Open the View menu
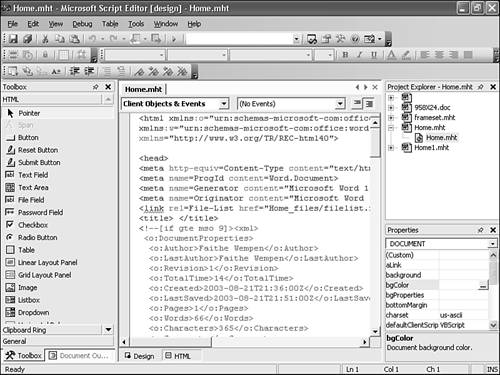The image size is (500, 375). coord(56,24)
